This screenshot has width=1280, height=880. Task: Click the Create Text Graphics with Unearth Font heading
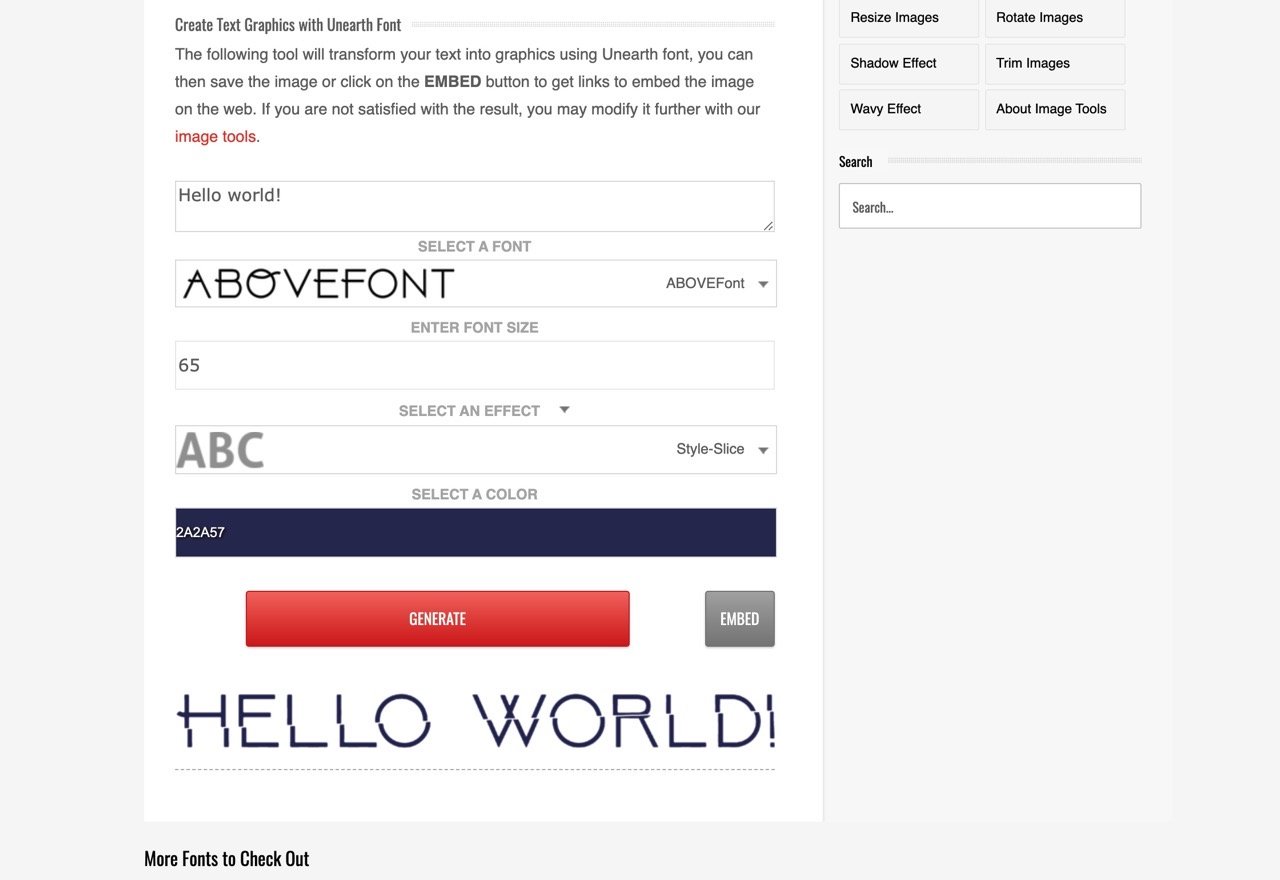(x=288, y=25)
